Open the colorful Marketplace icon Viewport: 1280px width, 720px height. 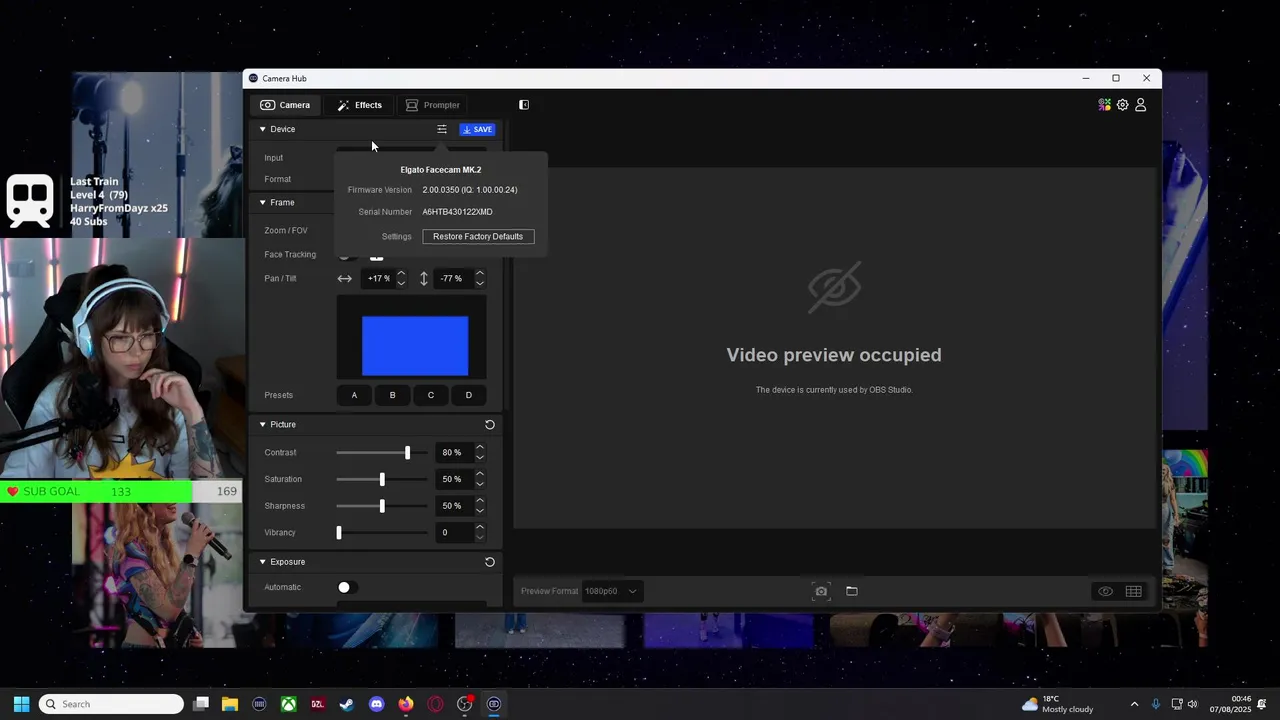coord(1104,105)
